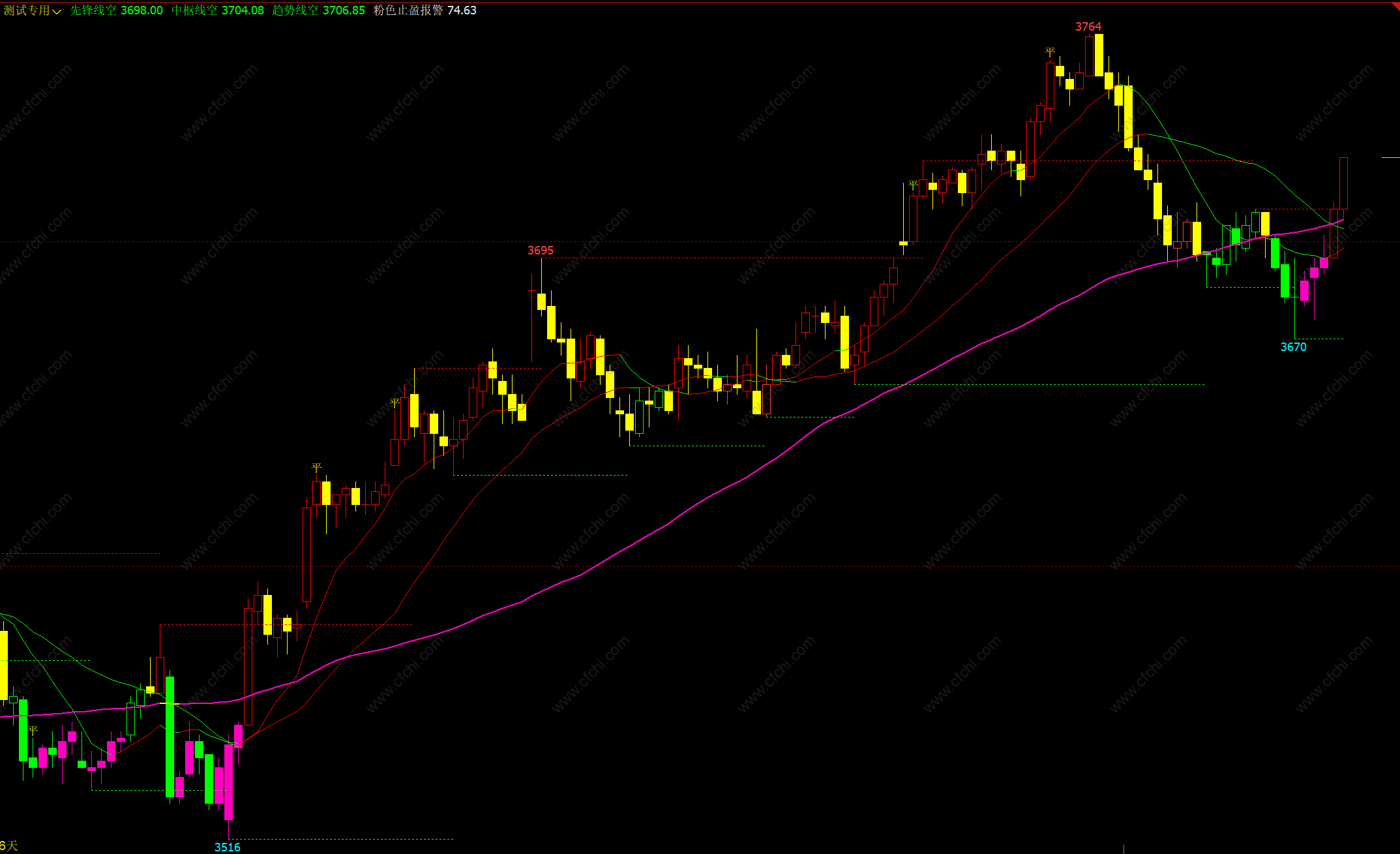Select the 先锋线空 3698.00 readout
1400x854 pixels.
[x=116, y=10]
